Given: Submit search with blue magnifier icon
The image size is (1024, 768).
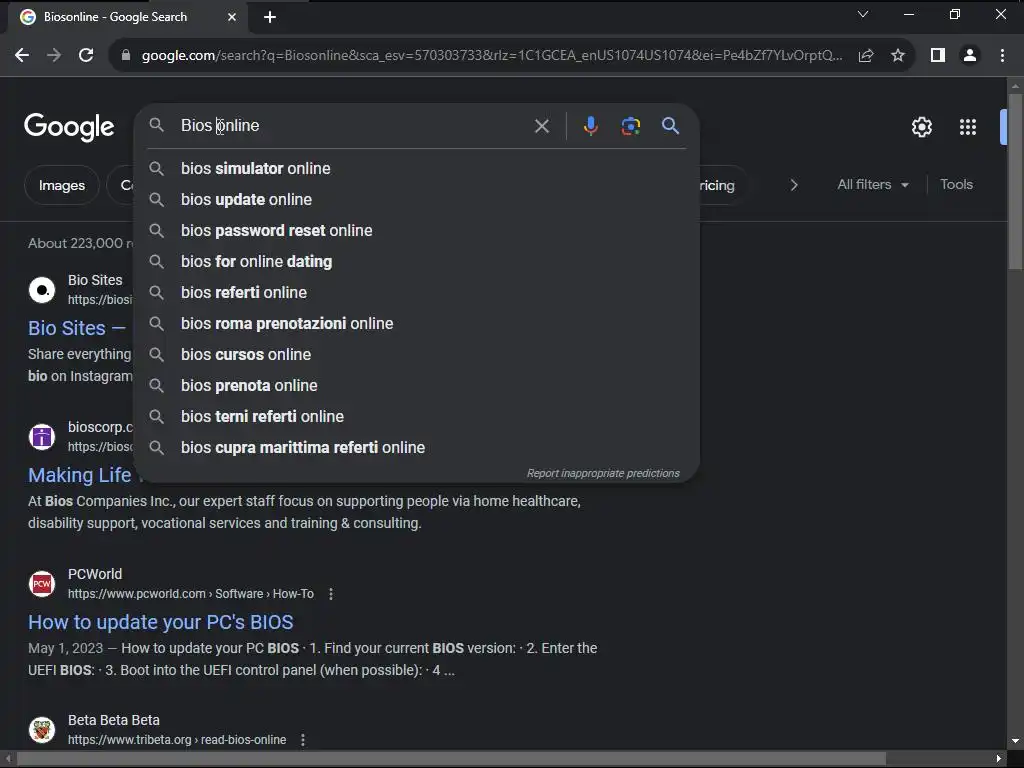Looking at the screenshot, I should coord(670,125).
